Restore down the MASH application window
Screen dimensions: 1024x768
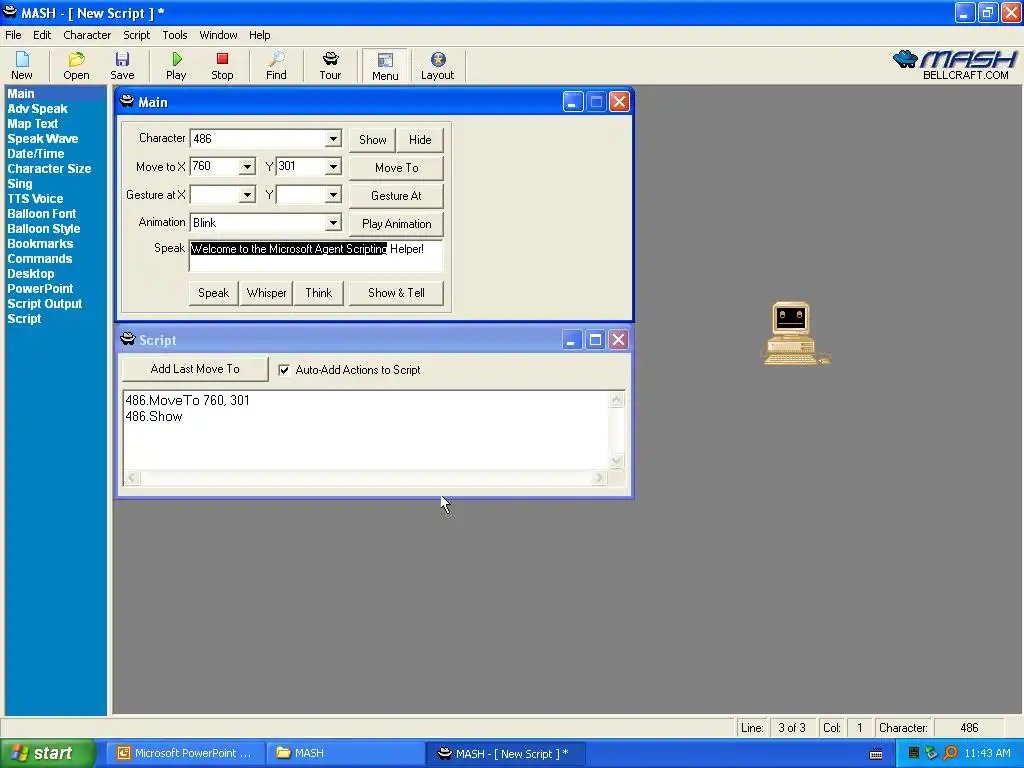(x=987, y=12)
